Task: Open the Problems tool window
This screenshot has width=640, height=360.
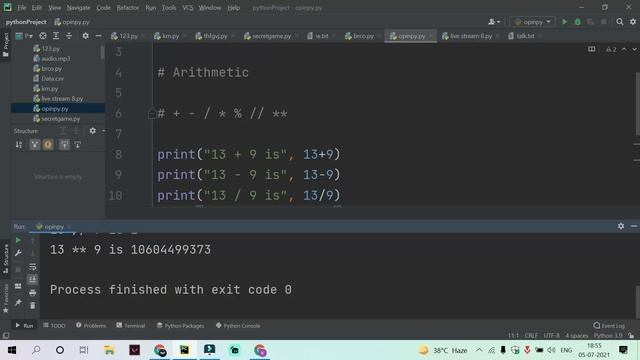Action: pos(91,325)
